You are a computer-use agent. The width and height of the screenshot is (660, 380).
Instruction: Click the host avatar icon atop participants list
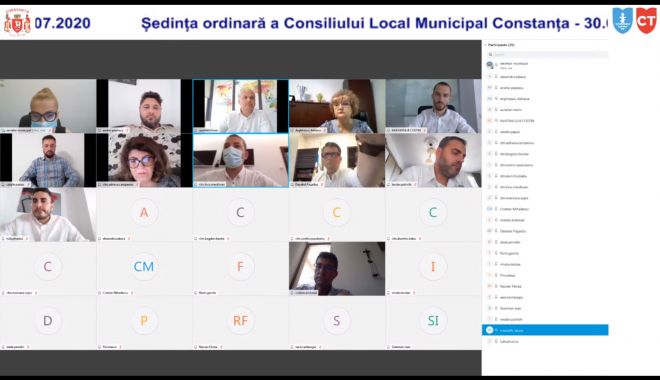point(490,65)
